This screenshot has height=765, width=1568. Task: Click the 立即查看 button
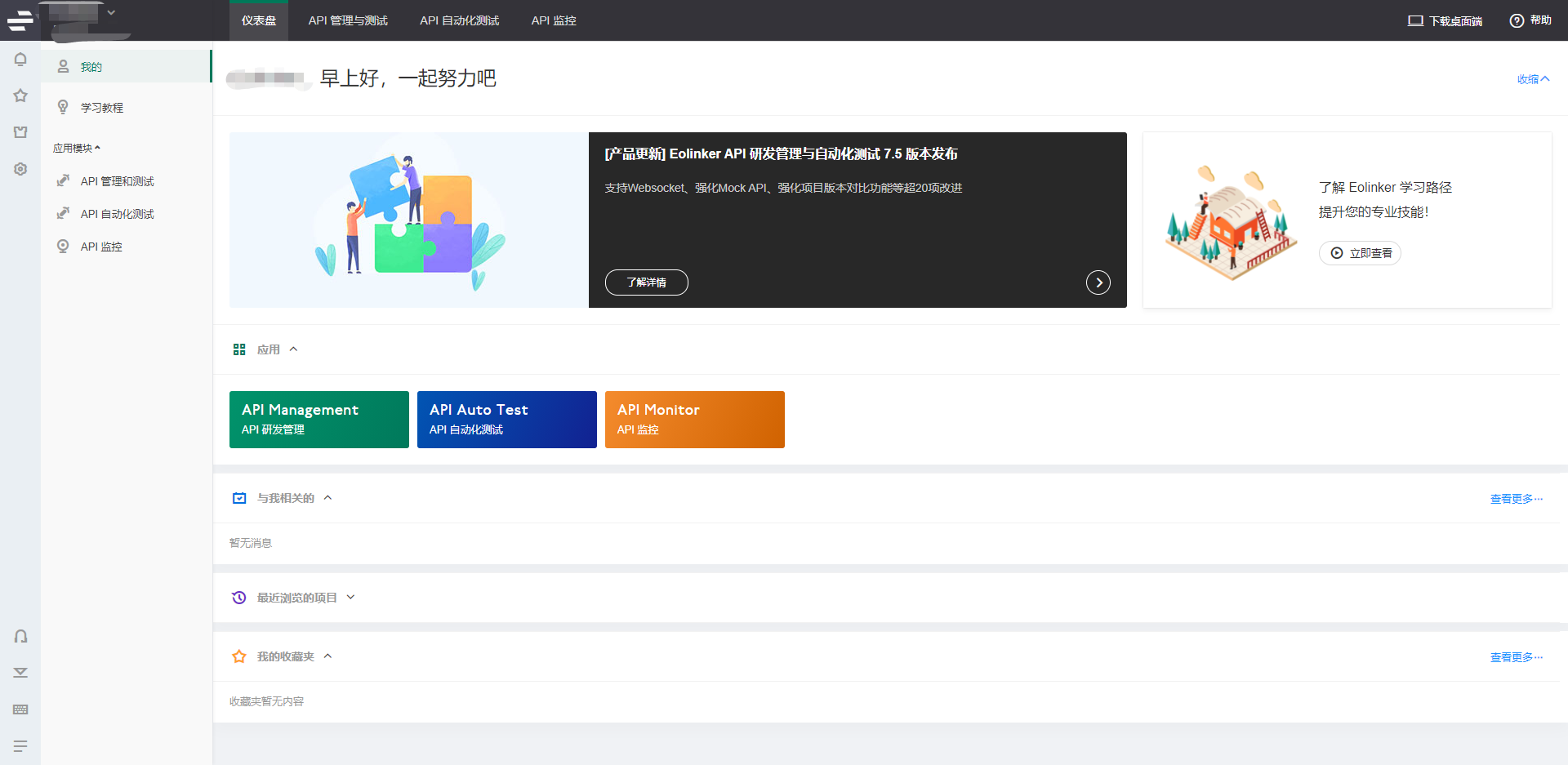[1360, 253]
